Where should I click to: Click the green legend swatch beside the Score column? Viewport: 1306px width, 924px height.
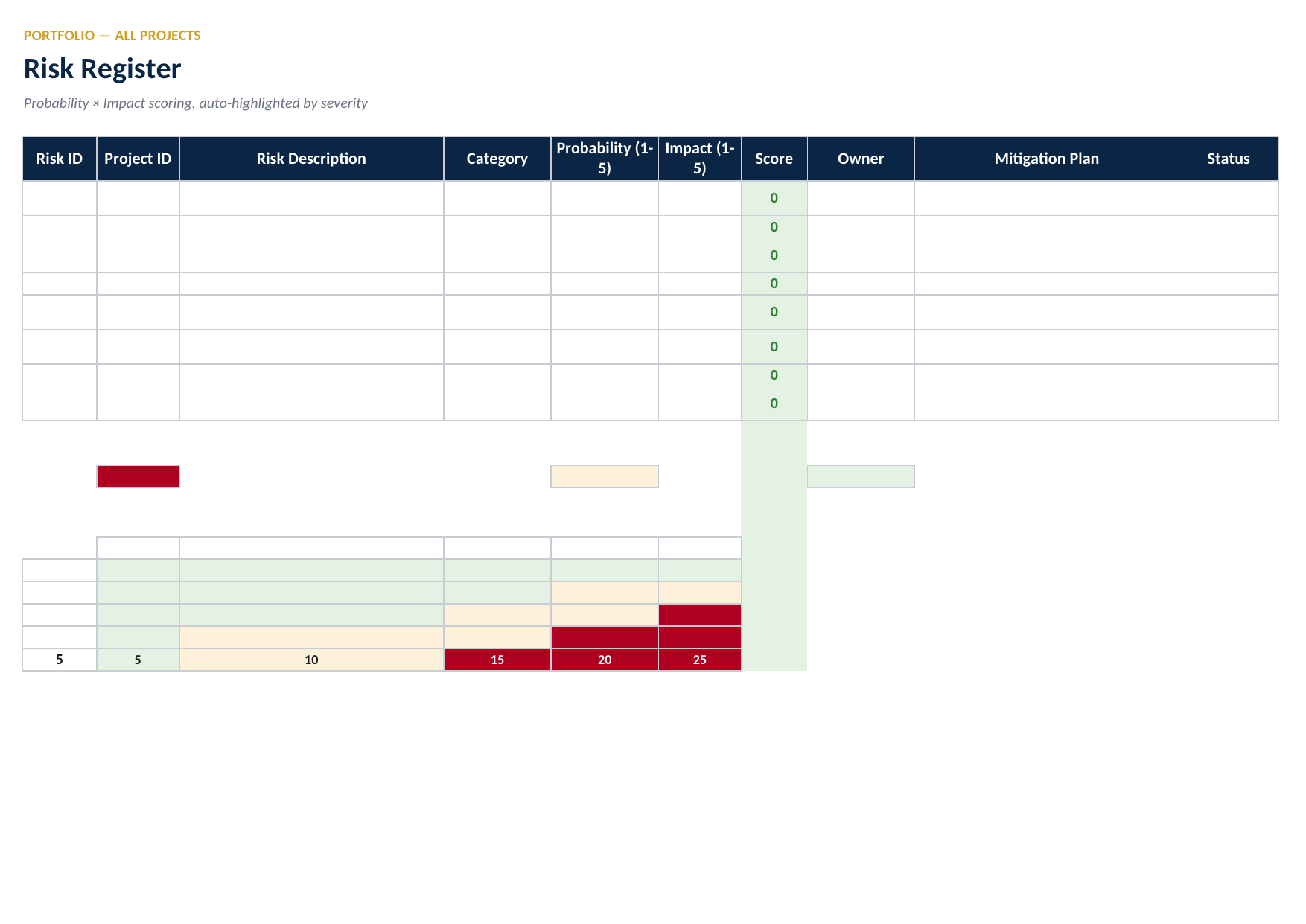coord(861,477)
